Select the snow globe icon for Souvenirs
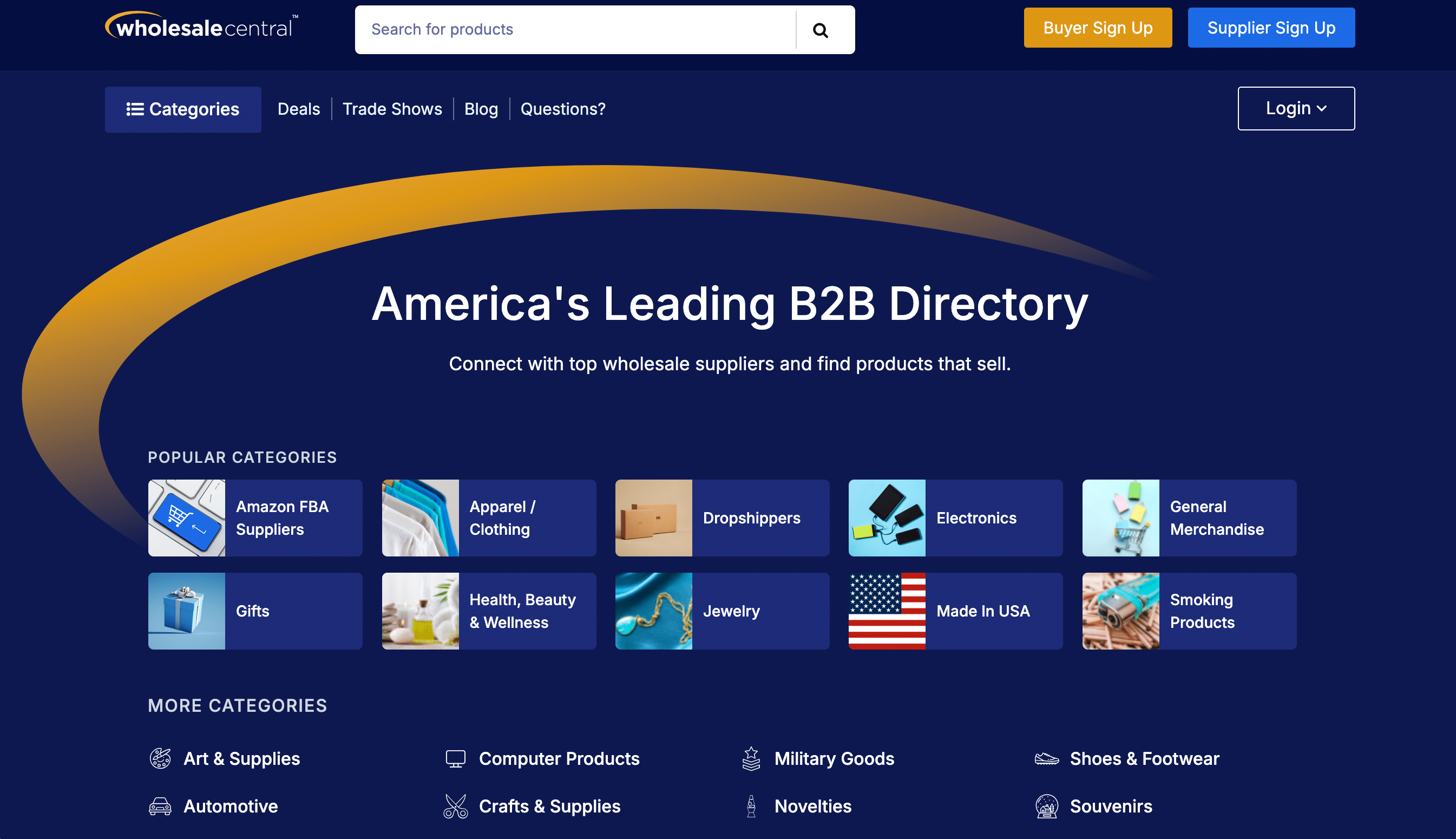The width and height of the screenshot is (1456, 839). (x=1047, y=805)
